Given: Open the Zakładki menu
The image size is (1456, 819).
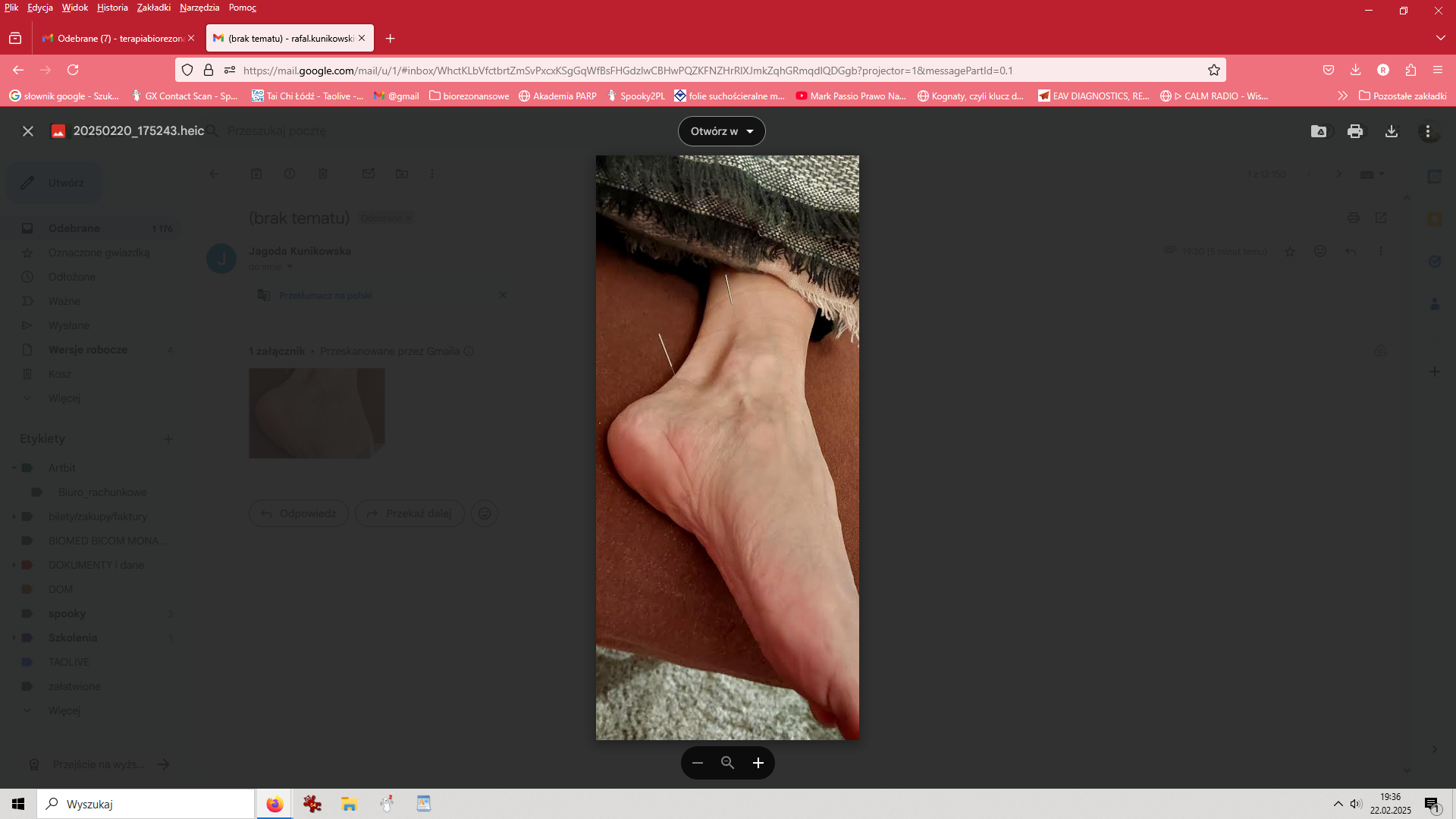Looking at the screenshot, I should 154,8.
